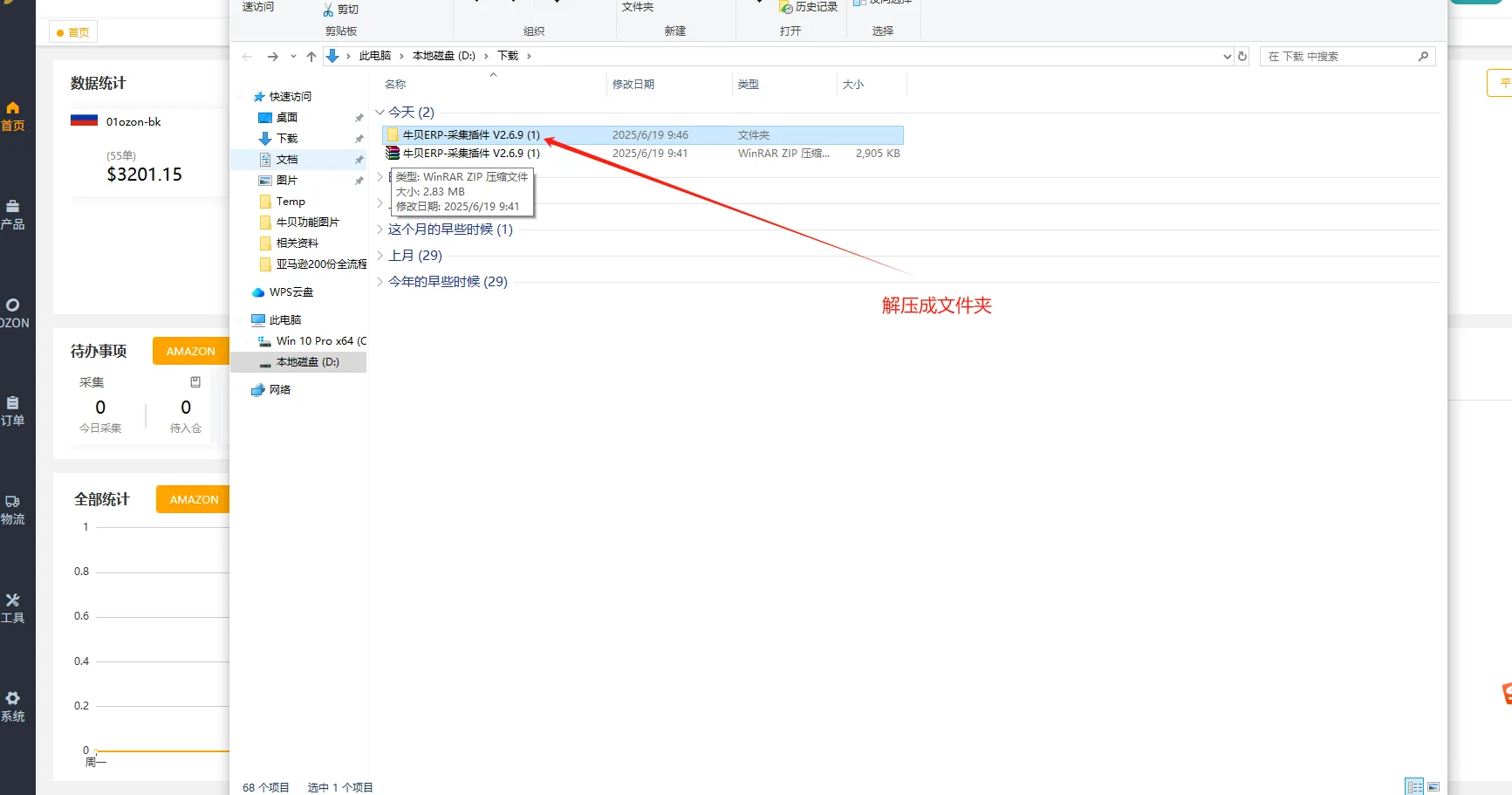Open the 牛贝功能图片 folder in the tree
1512x795 pixels.
pos(308,223)
